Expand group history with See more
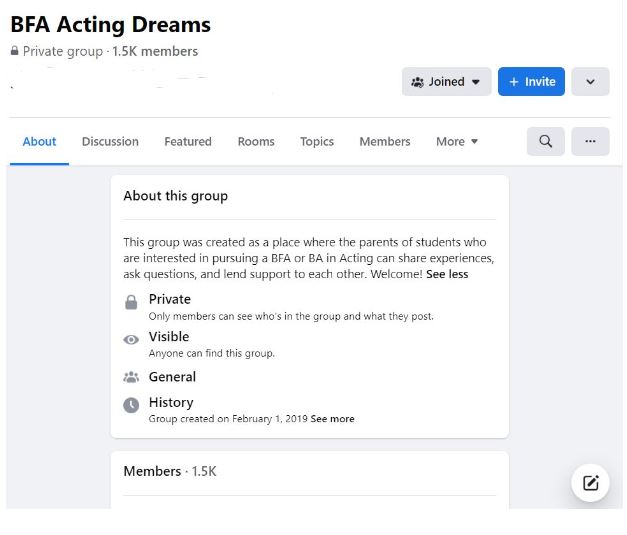Screen dimensions: 627x535 click(332, 419)
